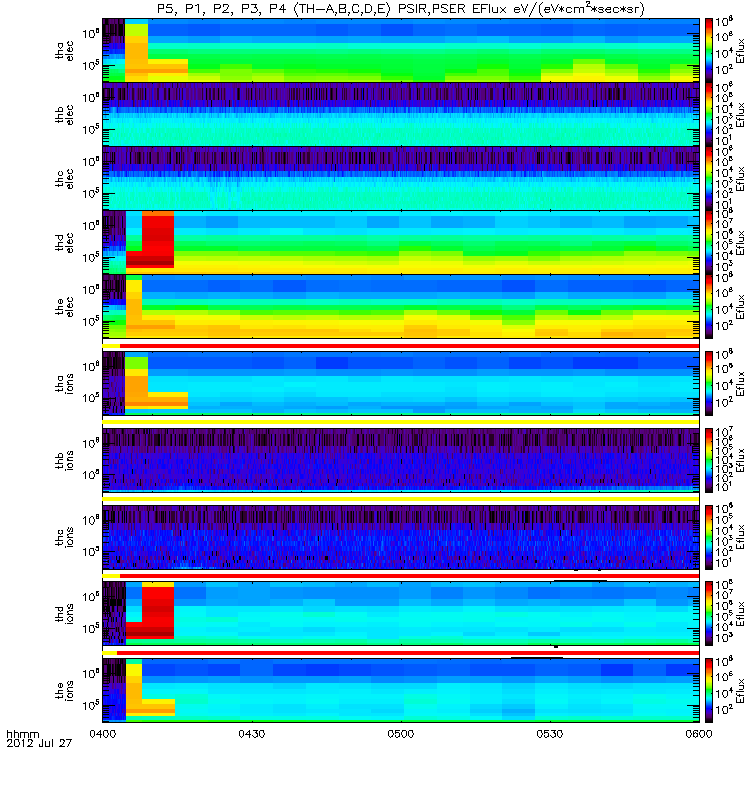750x800 pixels.
Task: Click the color bar beside the elec panel
Action: point(709,307)
